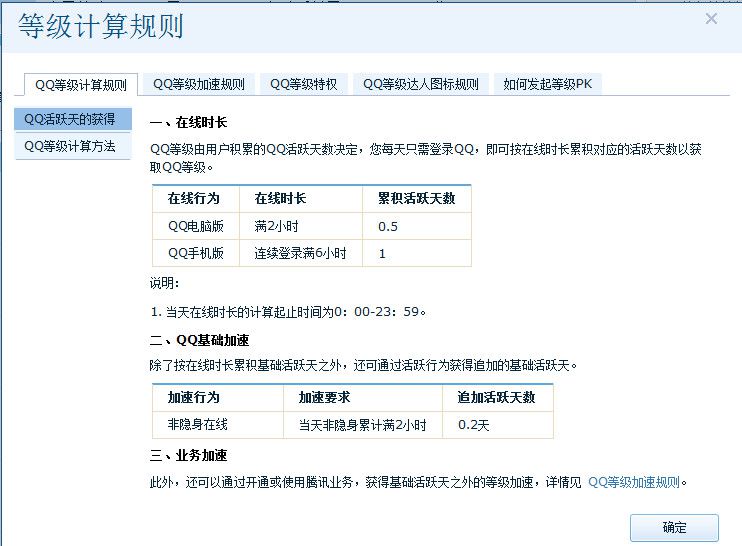742x546 pixels.
Task: Click the 一、在线时长 heading
Action: (x=188, y=123)
